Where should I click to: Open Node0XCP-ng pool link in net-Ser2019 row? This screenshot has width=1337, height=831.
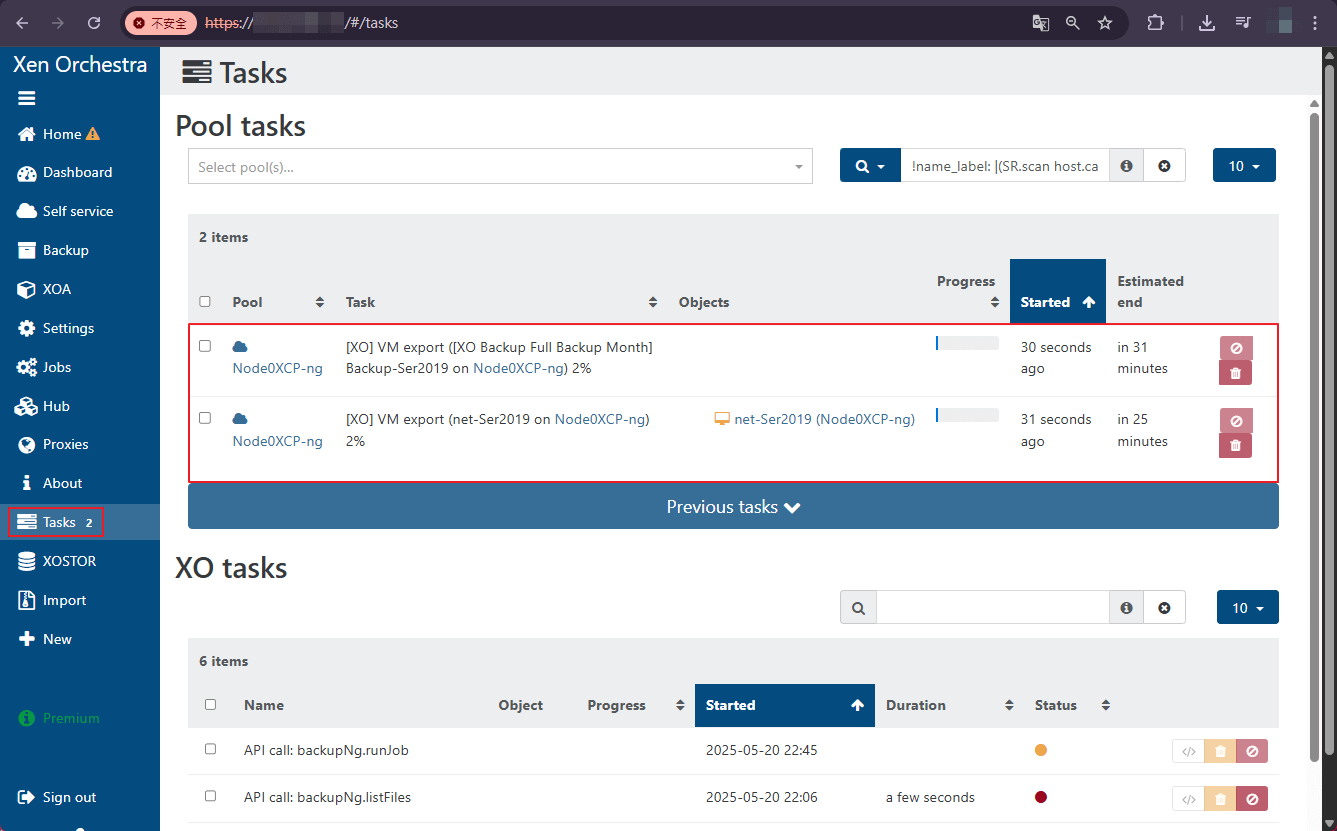277,441
